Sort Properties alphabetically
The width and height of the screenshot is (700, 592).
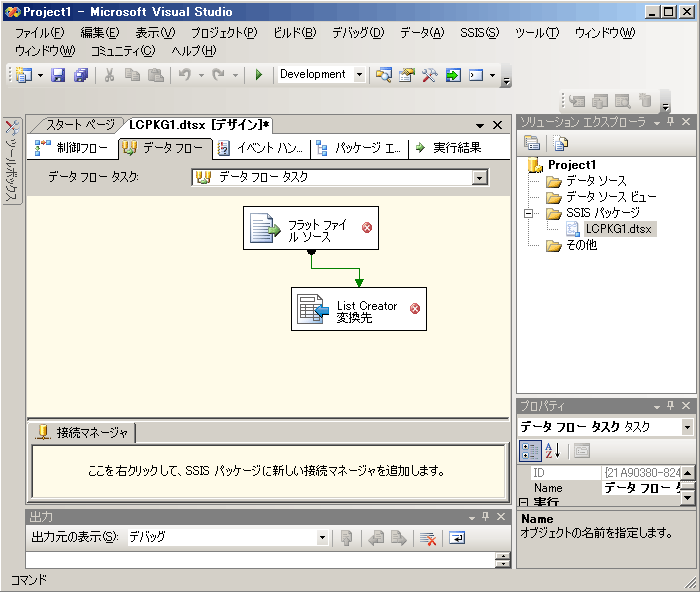tap(552, 451)
